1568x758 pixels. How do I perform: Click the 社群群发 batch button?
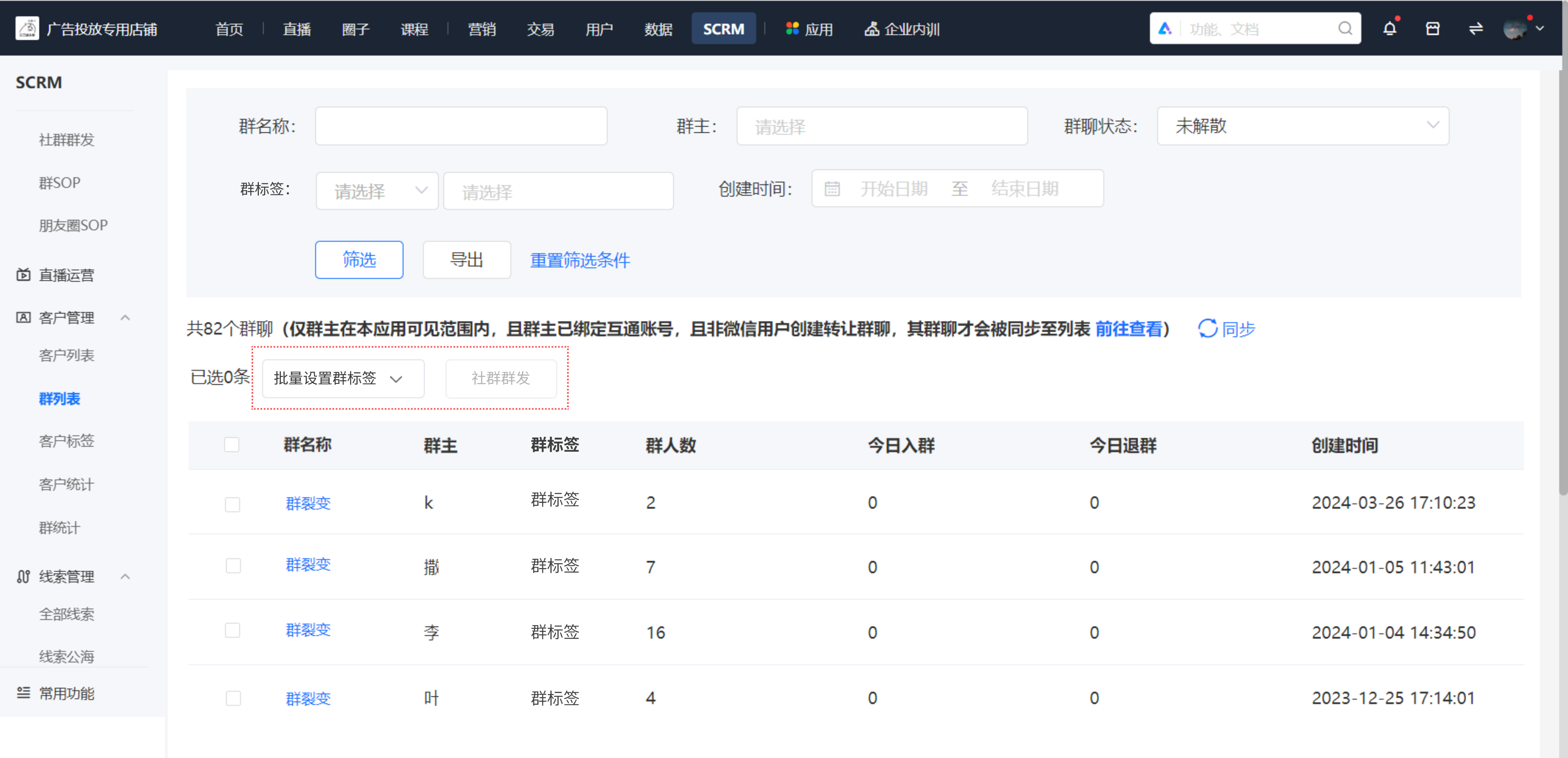click(x=501, y=378)
